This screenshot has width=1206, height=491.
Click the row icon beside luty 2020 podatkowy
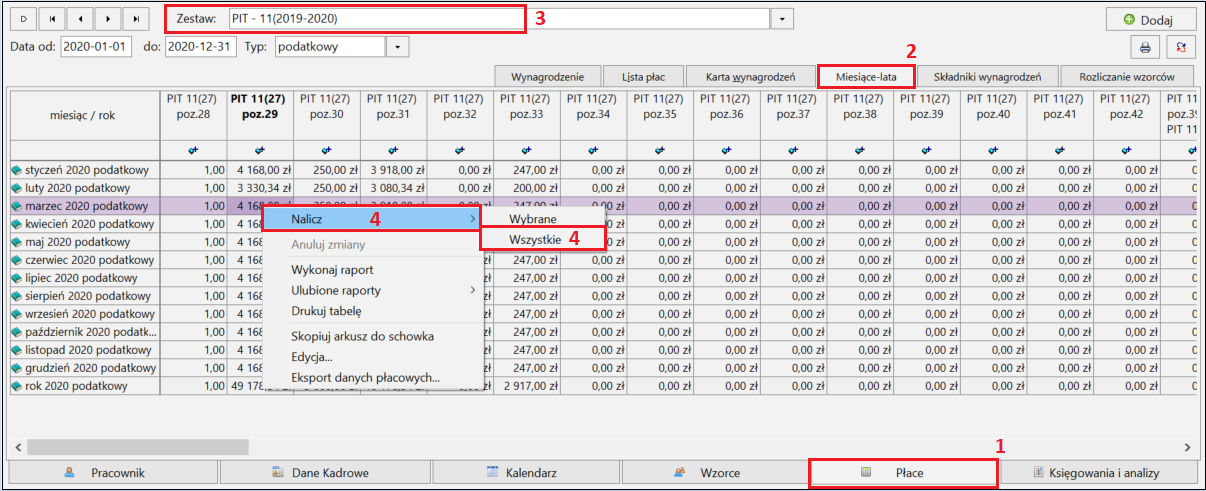click(17, 188)
